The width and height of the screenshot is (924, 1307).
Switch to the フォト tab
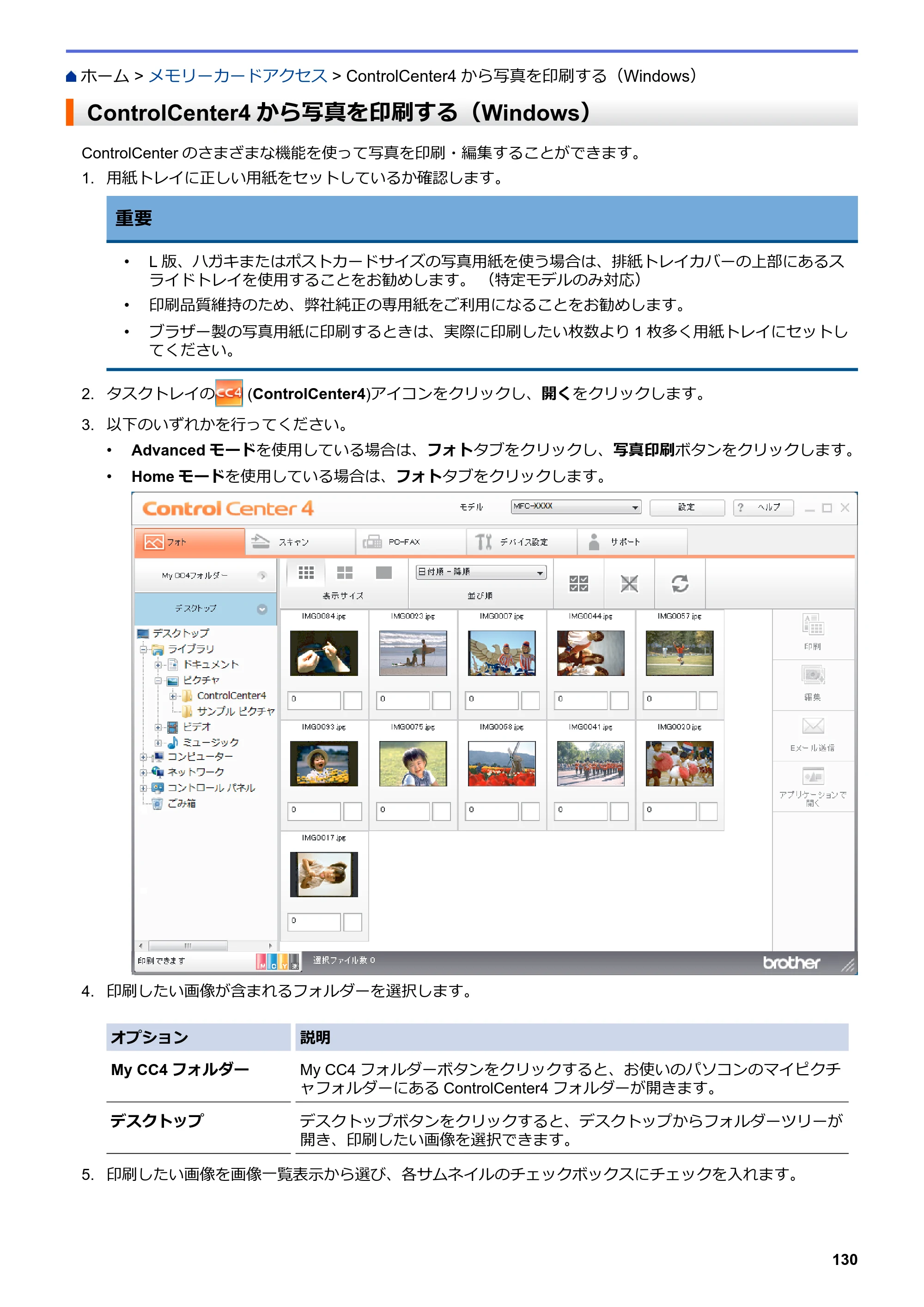pyautogui.click(x=189, y=542)
